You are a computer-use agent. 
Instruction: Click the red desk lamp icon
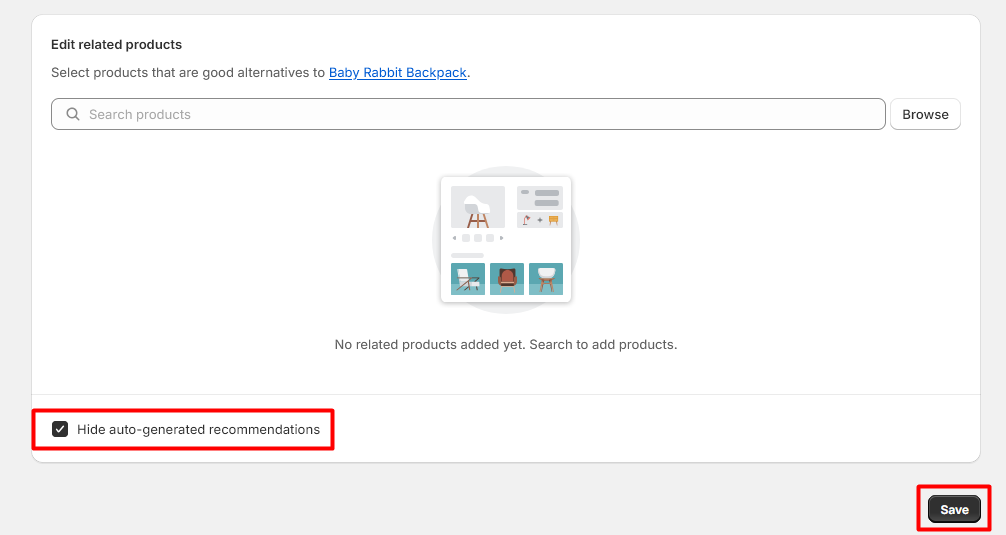(x=526, y=220)
